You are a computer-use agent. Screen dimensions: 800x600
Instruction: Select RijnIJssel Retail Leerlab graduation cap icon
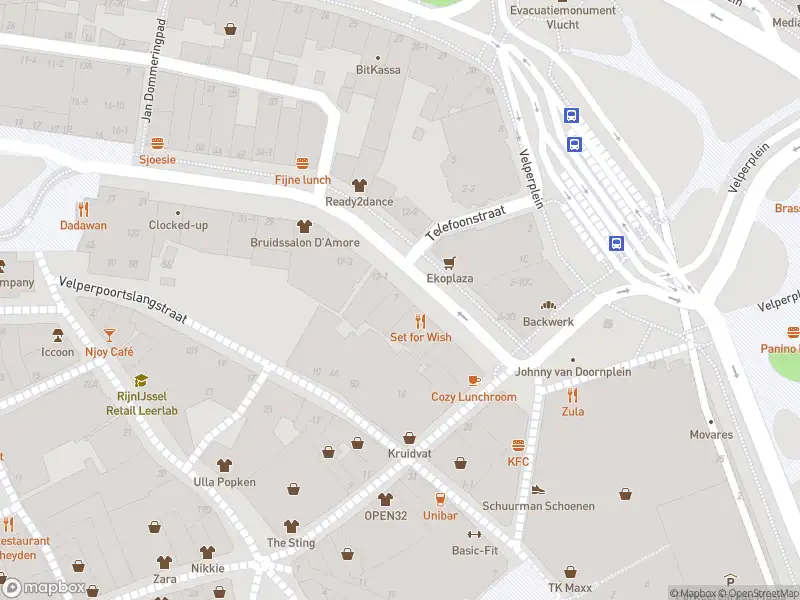(141, 381)
